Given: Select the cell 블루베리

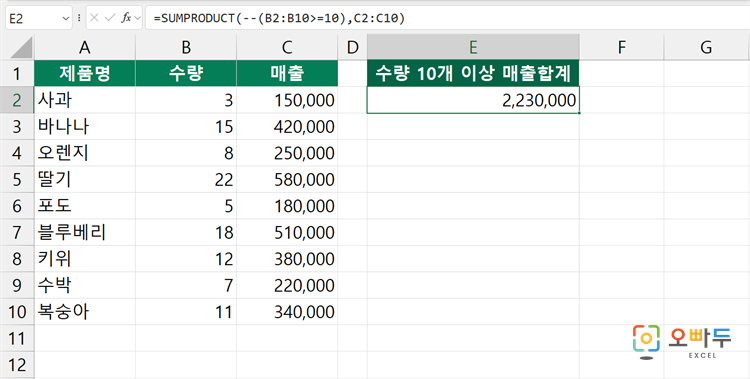Looking at the screenshot, I should click(85, 233).
